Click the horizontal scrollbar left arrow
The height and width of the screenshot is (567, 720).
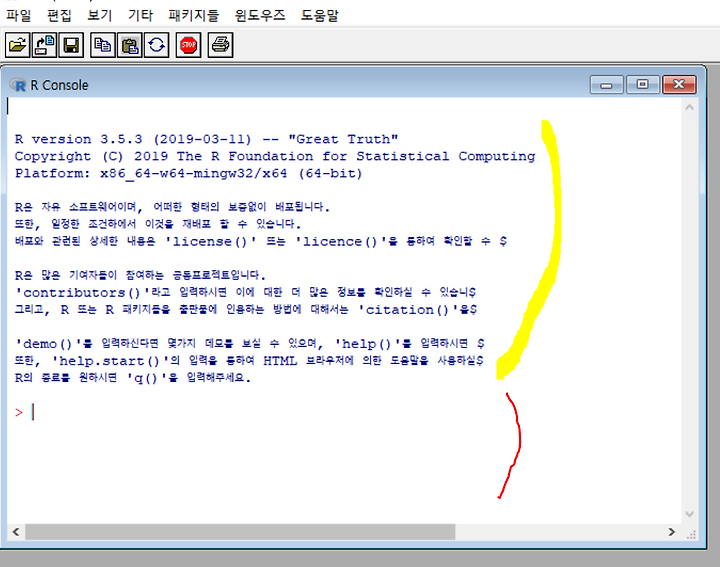coord(16,532)
